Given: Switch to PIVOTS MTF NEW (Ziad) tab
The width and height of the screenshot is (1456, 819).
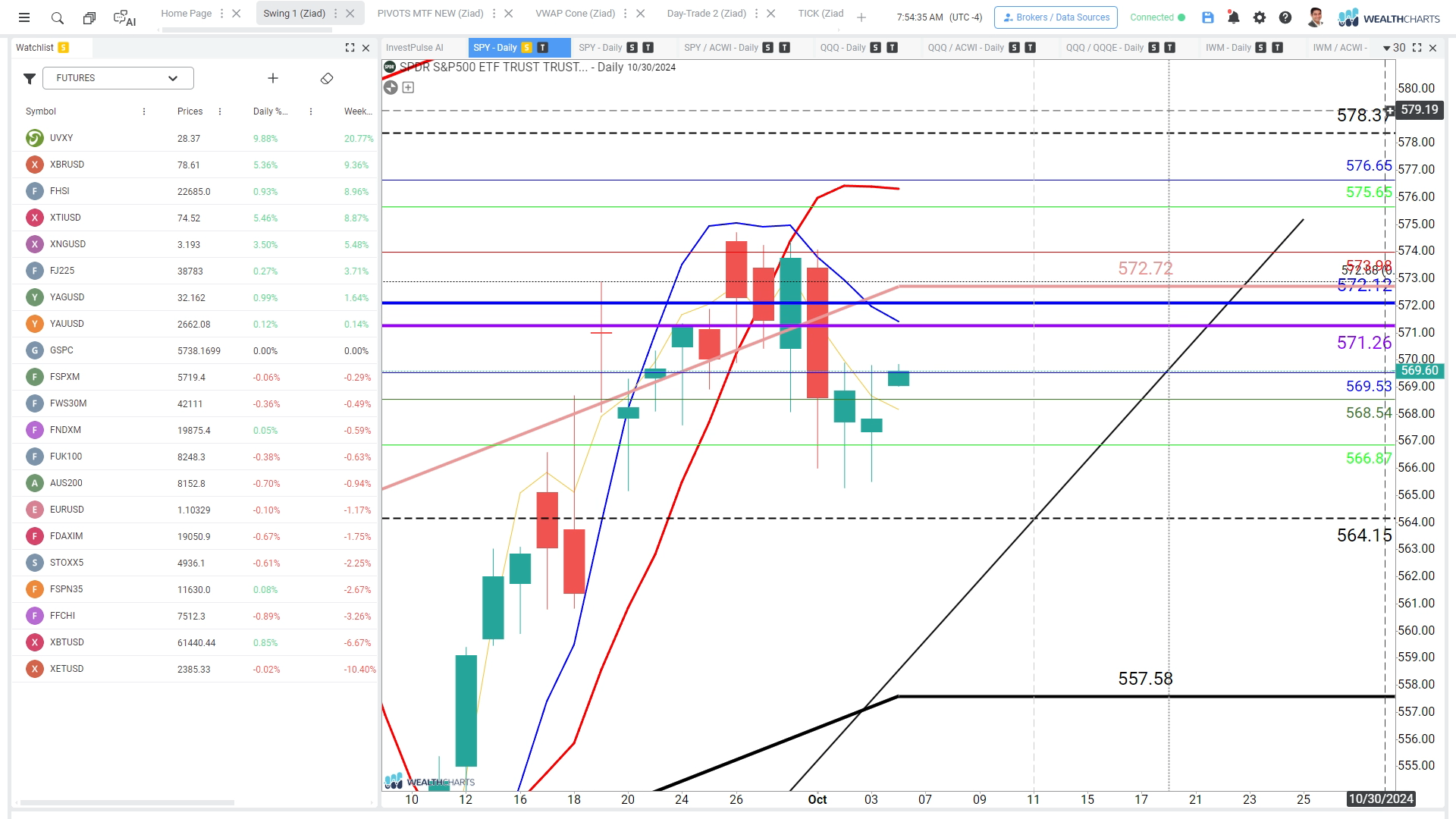Looking at the screenshot, I should click(x=430, y=14).
